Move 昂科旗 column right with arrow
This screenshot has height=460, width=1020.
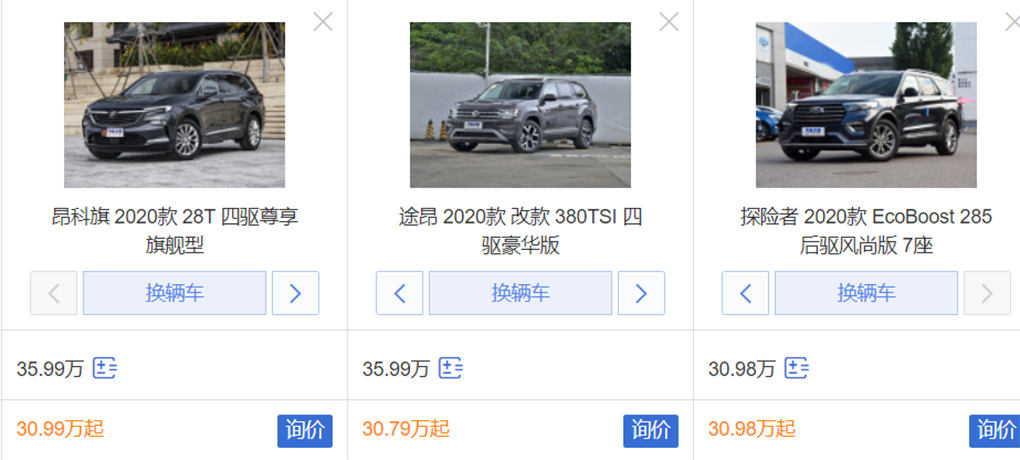[x=295, y=293]
